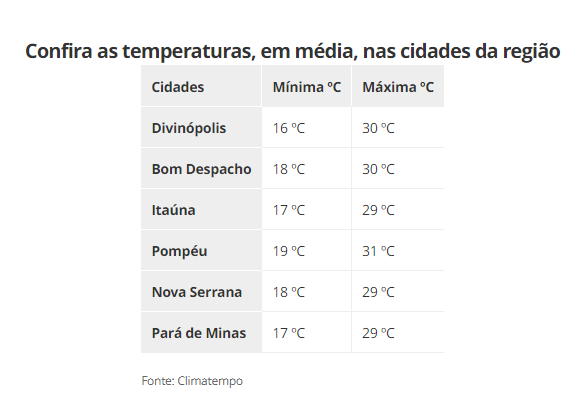Click the Pará de Minas row label
This screenshot has height=416, width=577.
(x=201, y=332)
